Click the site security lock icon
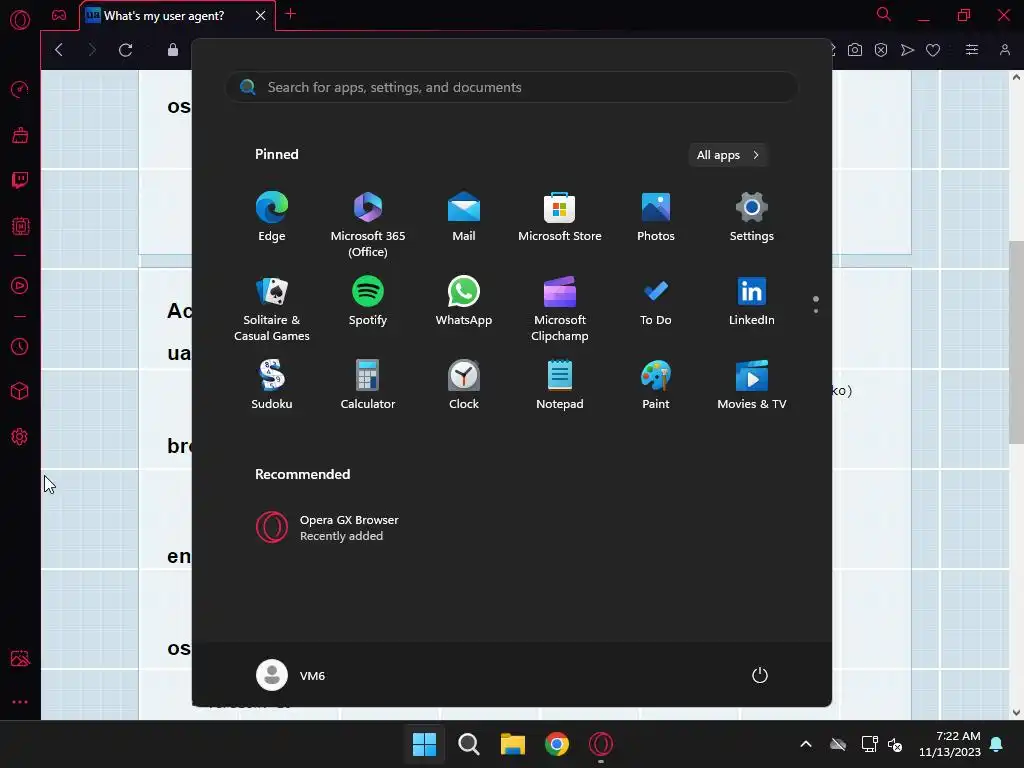This screenshot has height=768, width=1024. tap(173, 50)
